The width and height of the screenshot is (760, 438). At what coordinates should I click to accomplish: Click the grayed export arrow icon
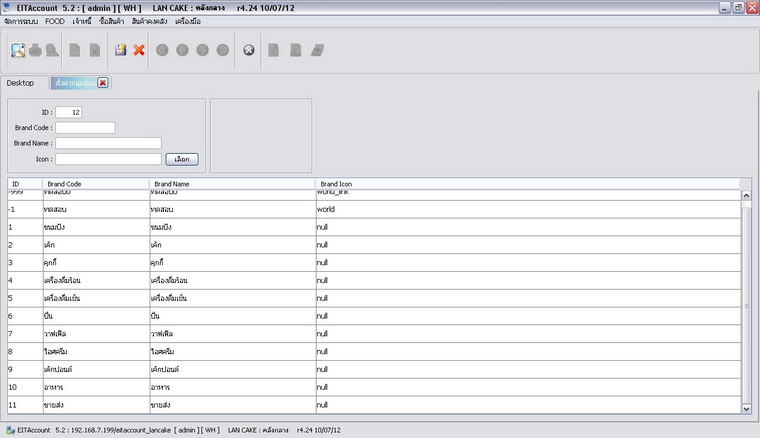point(317,50)
